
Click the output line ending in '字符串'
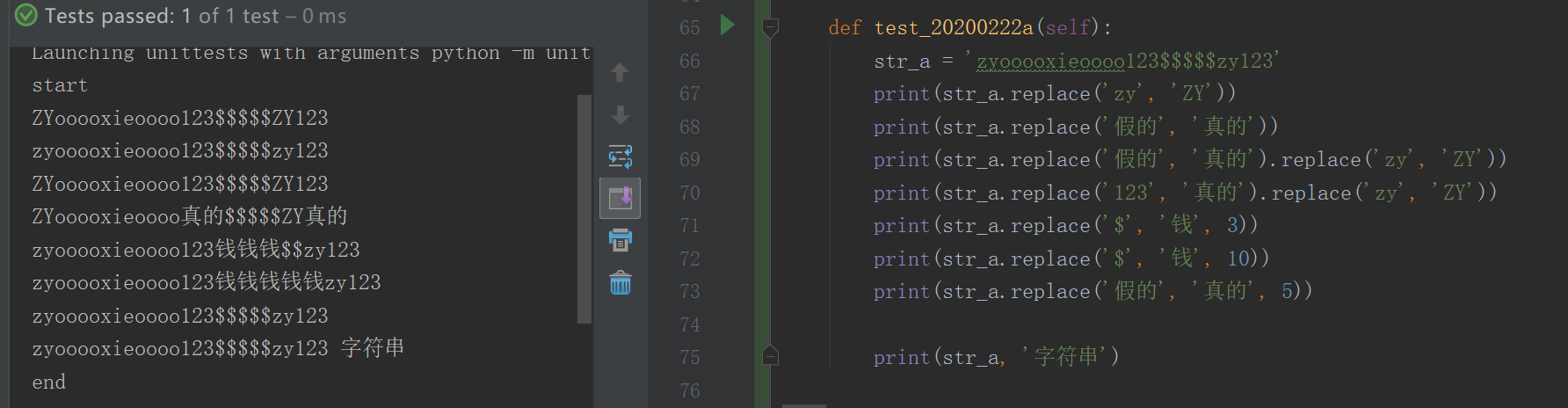(x=218, y=348)
